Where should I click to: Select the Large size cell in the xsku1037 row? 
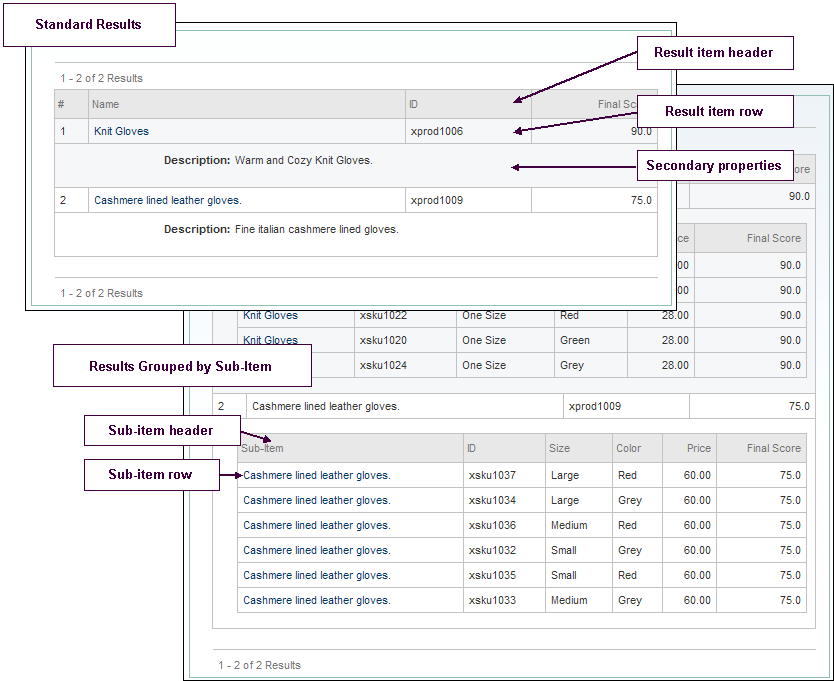[x=579, y=476]
